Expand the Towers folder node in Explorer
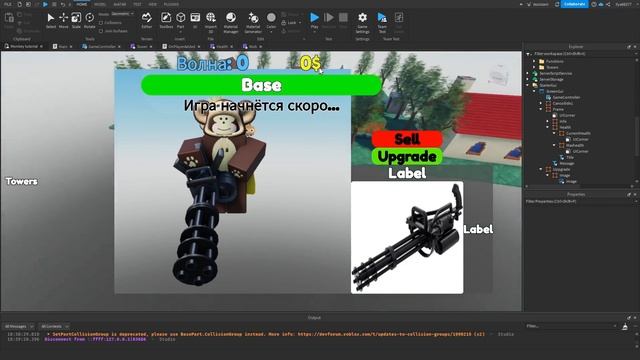Image resolution: width=640 pixels, height=360 pixels. (534, 67)
